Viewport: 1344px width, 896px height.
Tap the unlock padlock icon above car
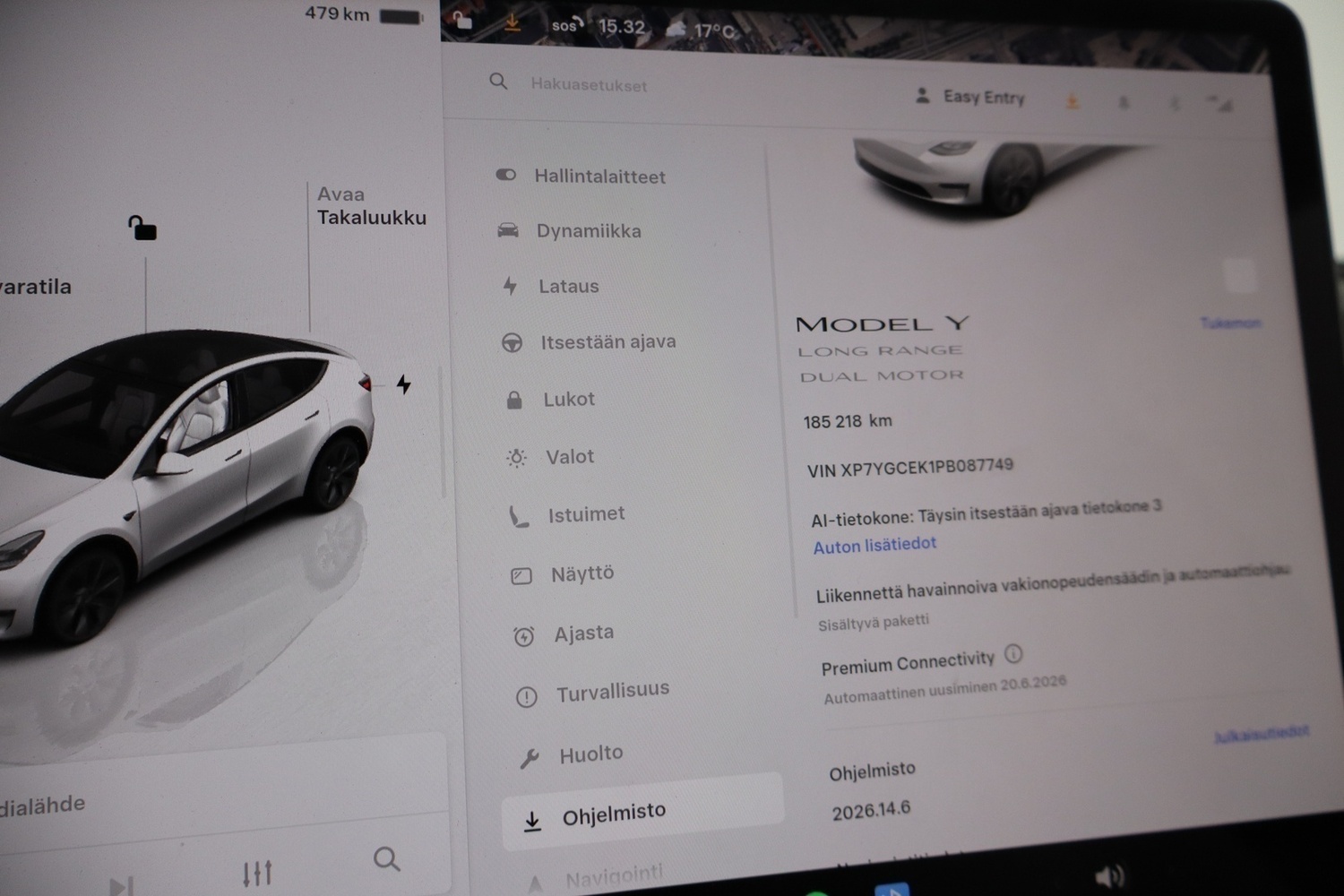[x=142, y=228]
